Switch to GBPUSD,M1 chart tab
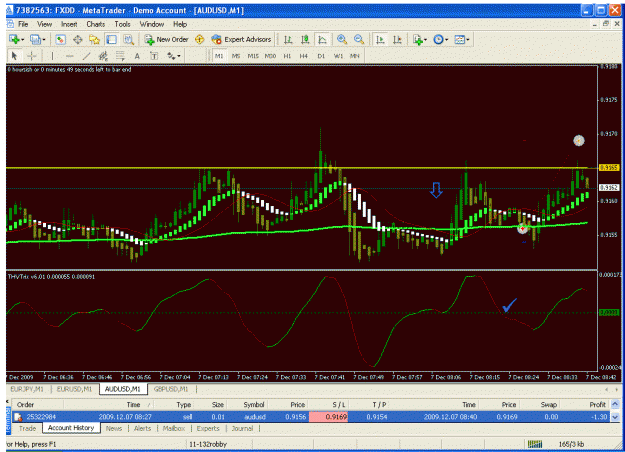The image size is (625, 452). click(x=171, y=389)
